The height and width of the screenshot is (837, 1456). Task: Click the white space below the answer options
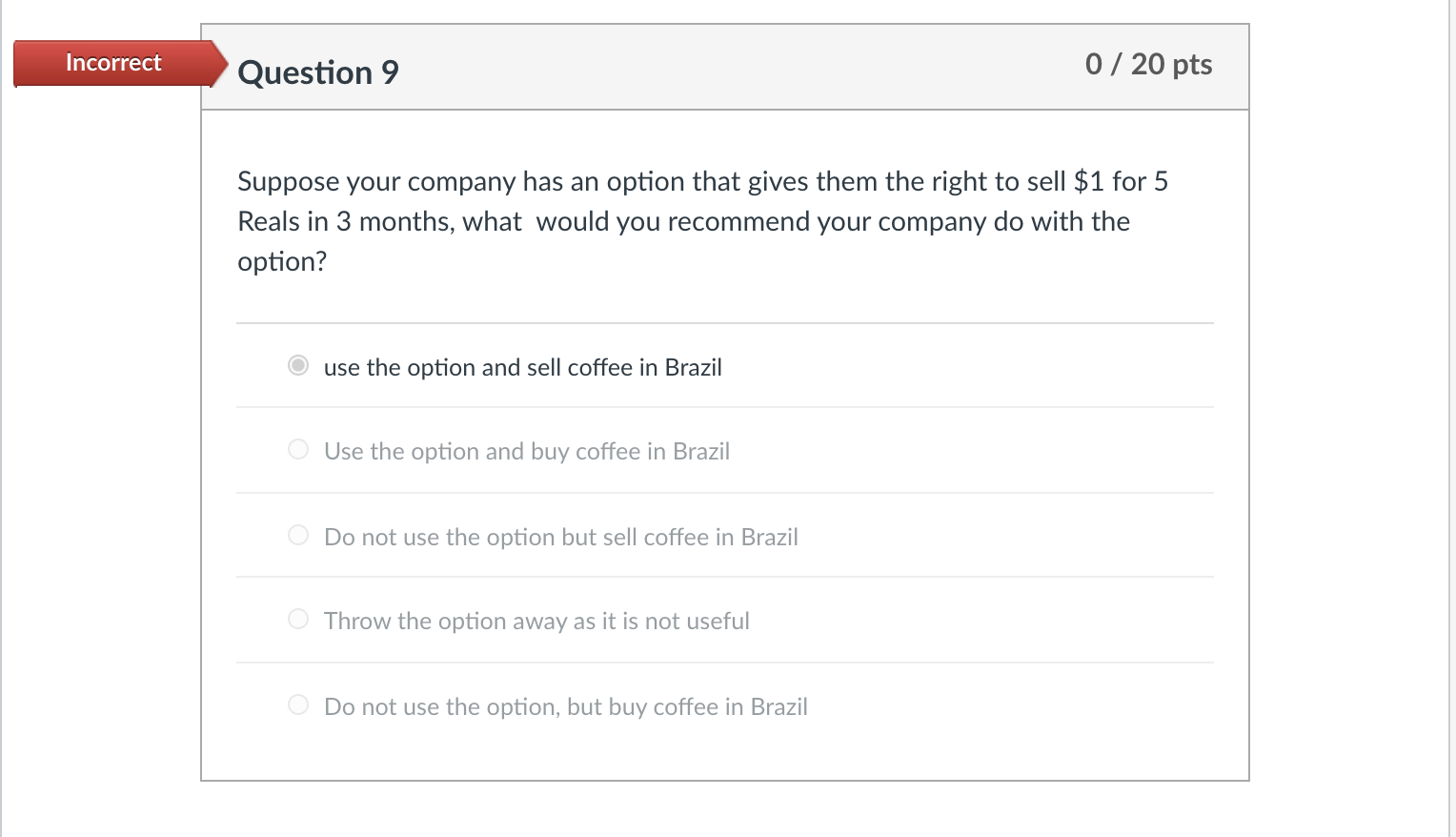point(724,753)
